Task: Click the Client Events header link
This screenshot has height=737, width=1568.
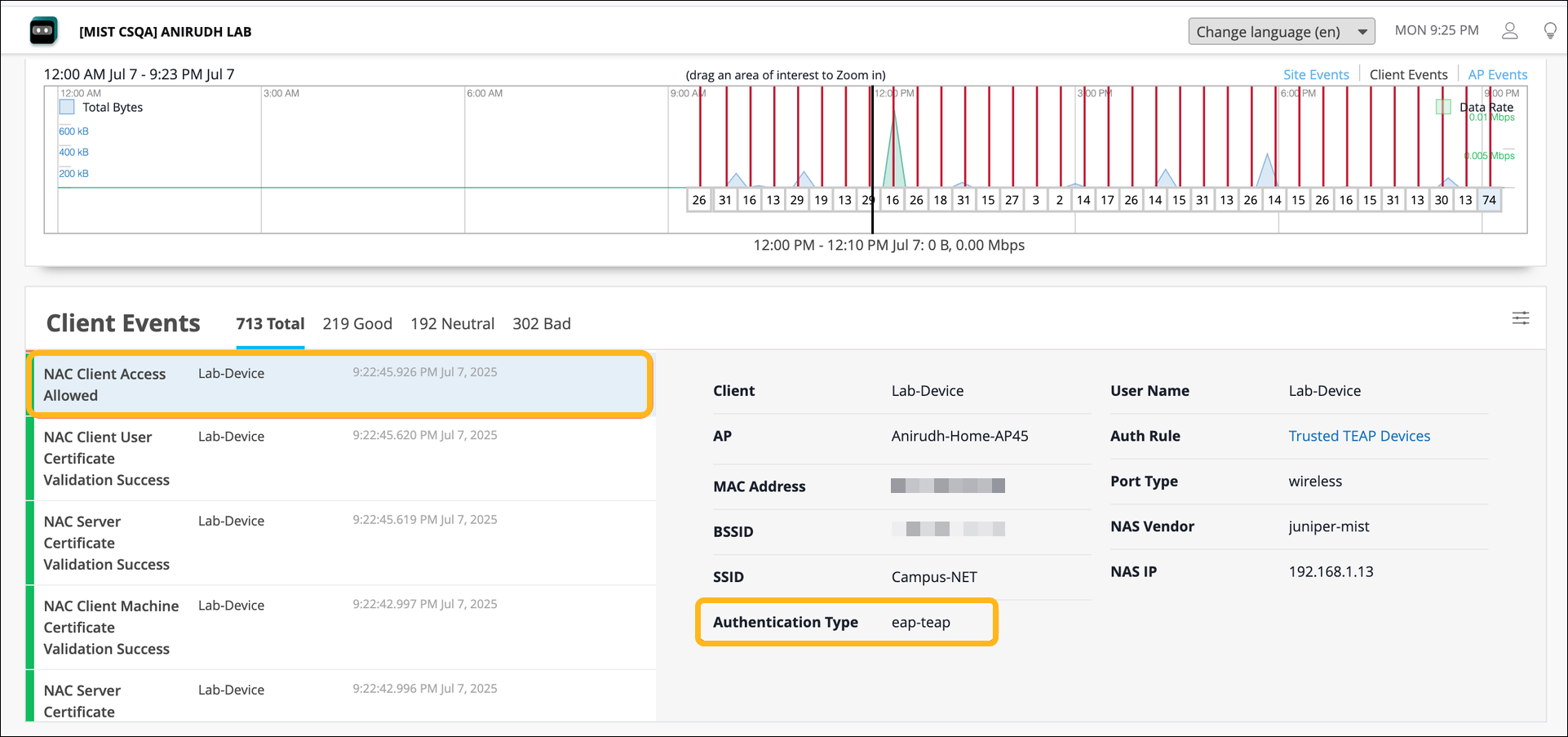Action: pyautogui.click(x=1409, y=74)
